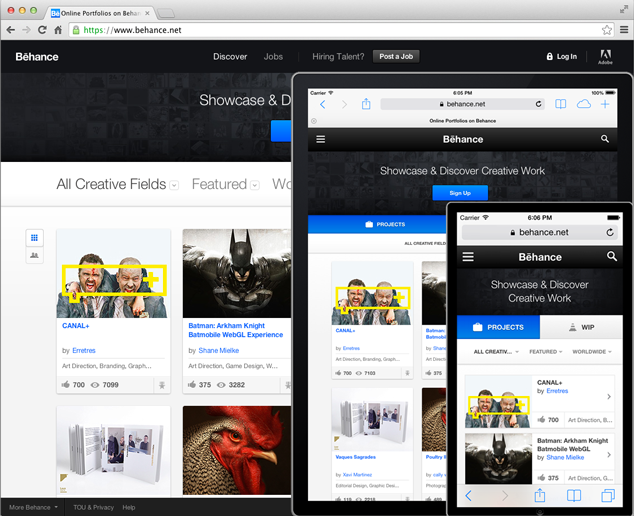This screenshot has width=634, height=516.
Task: Open iPhone Safari bottom bookmarks icon
Action: [574, 495]
